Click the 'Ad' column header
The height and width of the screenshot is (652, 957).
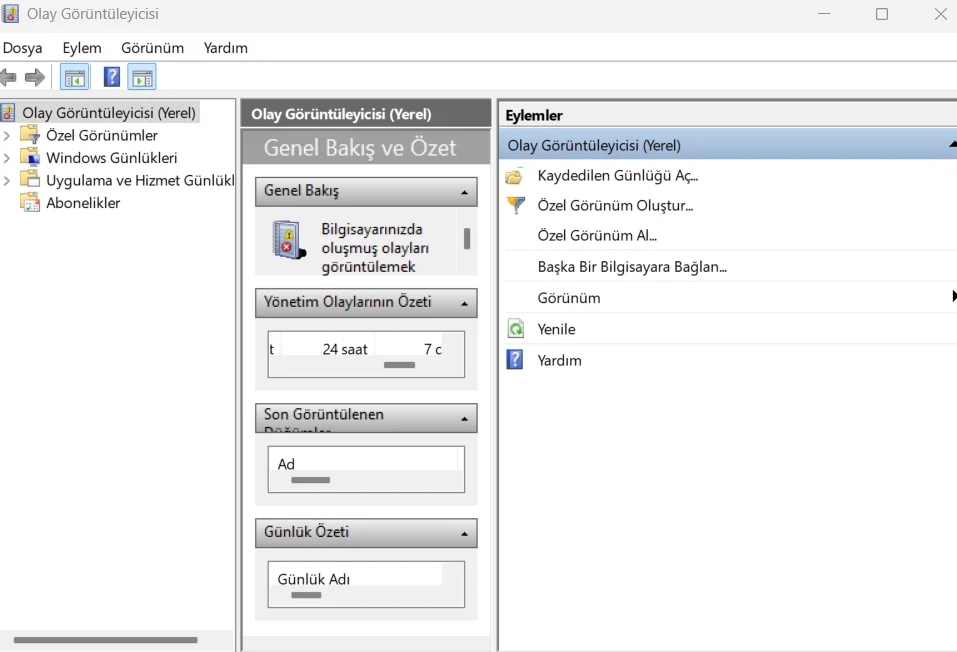[x=286, y=464]
